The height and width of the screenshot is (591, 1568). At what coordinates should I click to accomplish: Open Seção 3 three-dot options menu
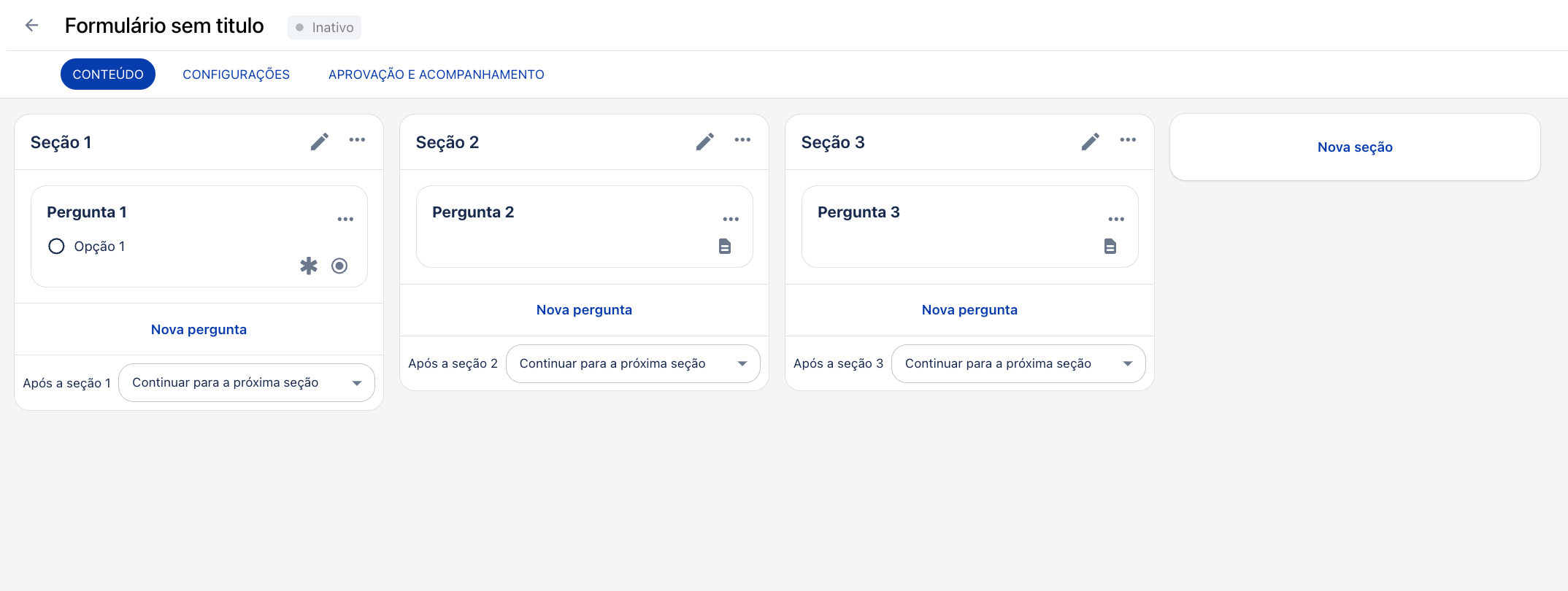(1128, 140)
